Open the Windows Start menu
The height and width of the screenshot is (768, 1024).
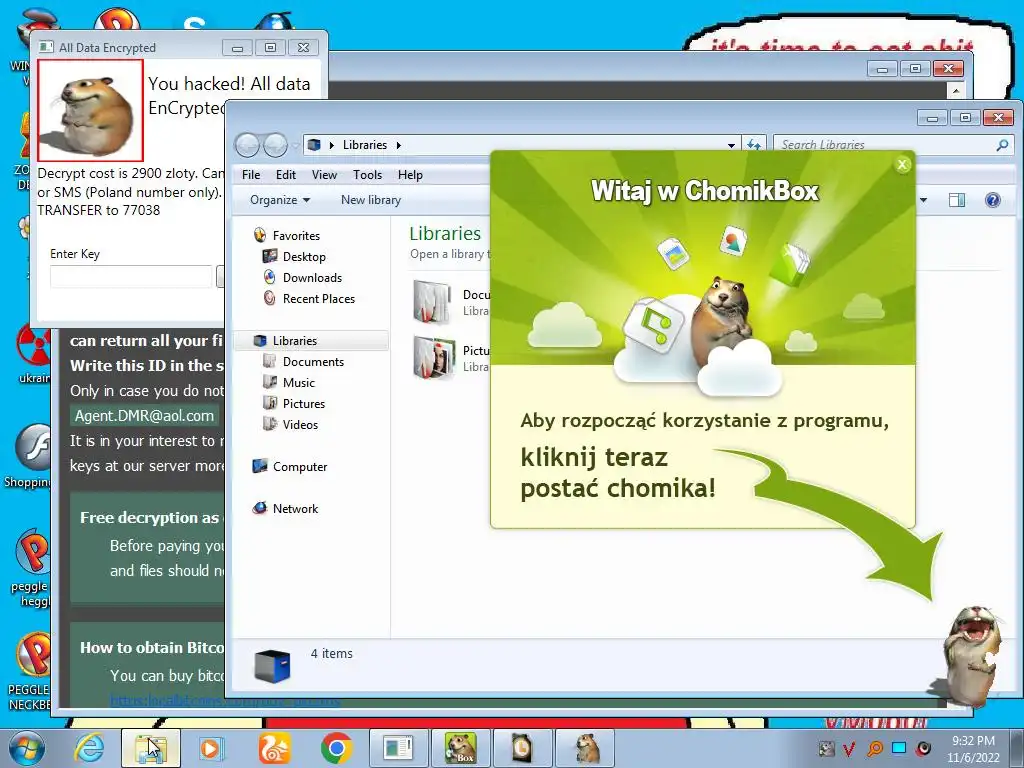(x=26, y=748)
